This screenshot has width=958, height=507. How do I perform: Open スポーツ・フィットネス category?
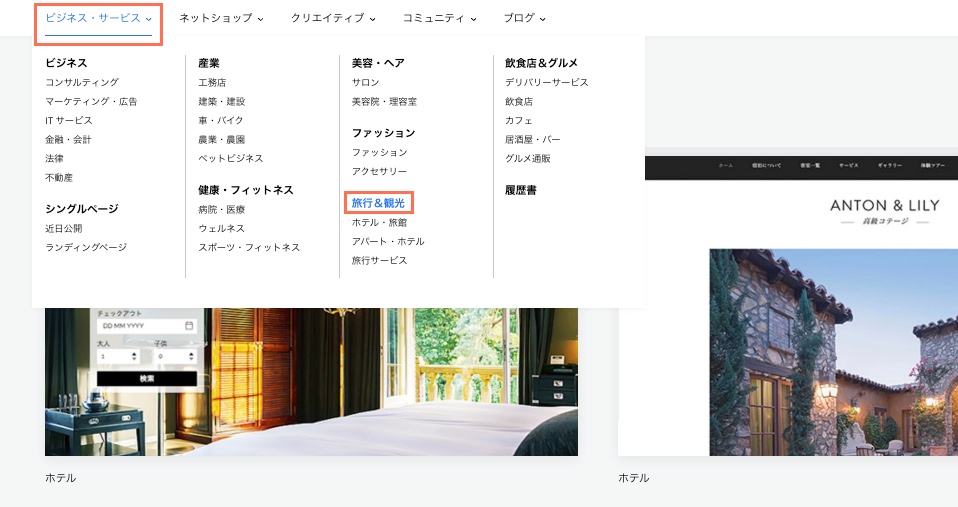coord(249,247)
